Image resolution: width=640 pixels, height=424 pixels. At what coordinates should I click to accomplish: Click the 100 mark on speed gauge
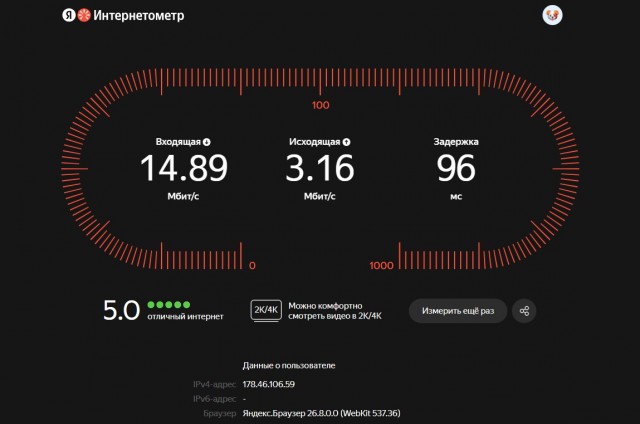320,105
